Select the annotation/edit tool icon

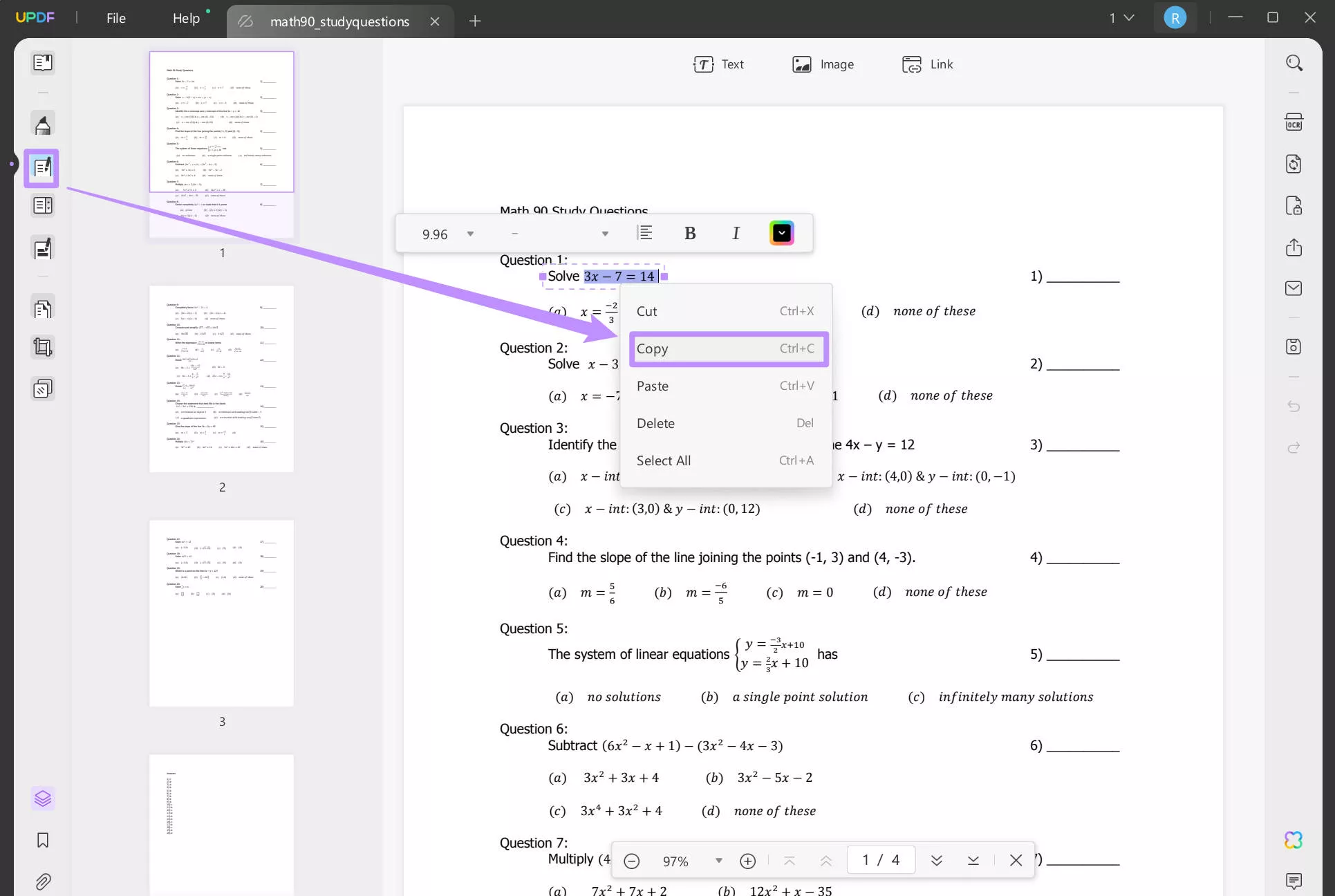(x=42, y=167)
